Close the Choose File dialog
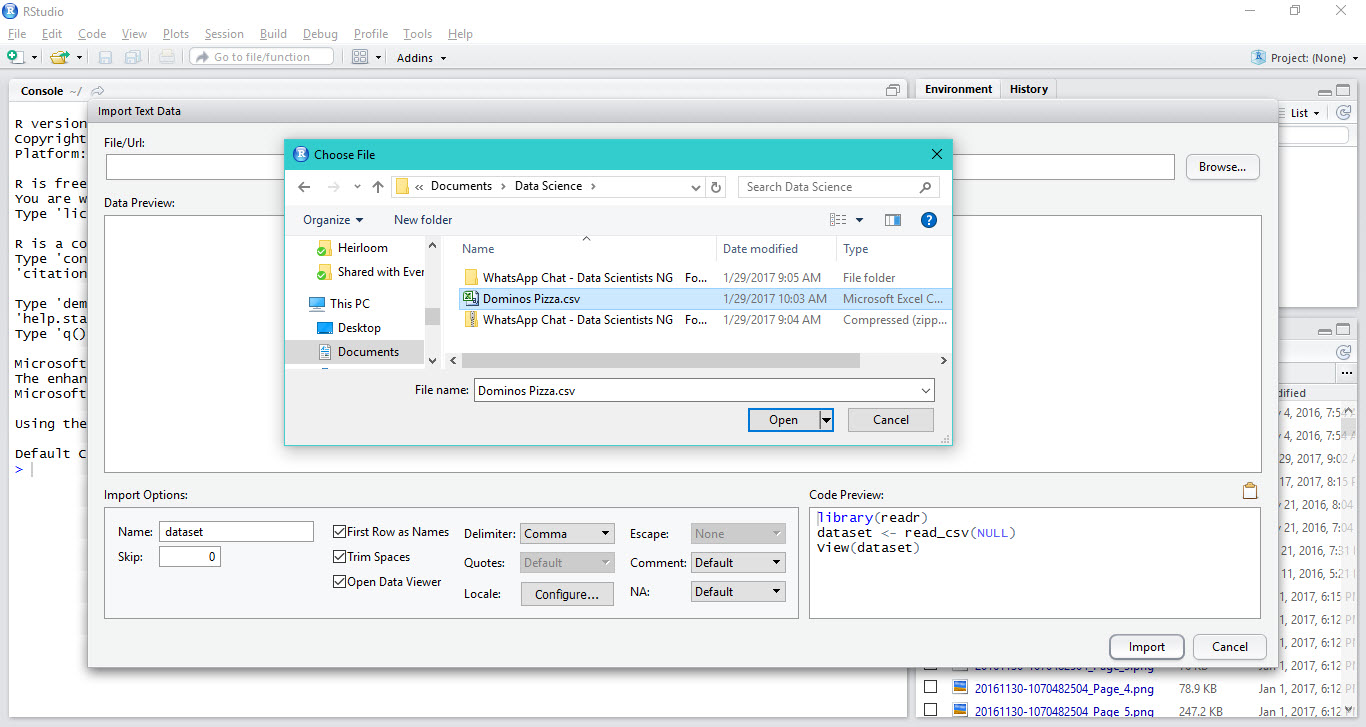Viewport: 1366px width, 727px height. (x=937, y=154)
